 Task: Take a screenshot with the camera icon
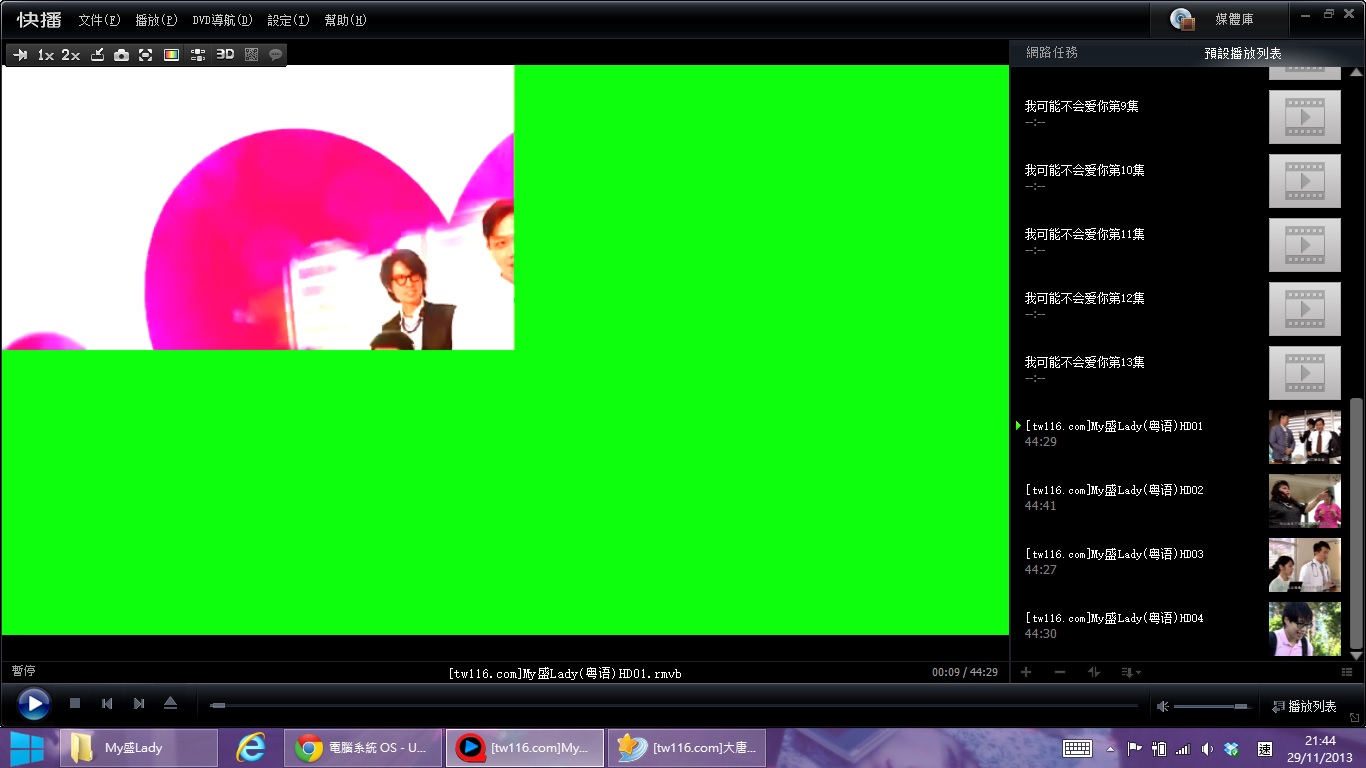[x=121, y=55]
